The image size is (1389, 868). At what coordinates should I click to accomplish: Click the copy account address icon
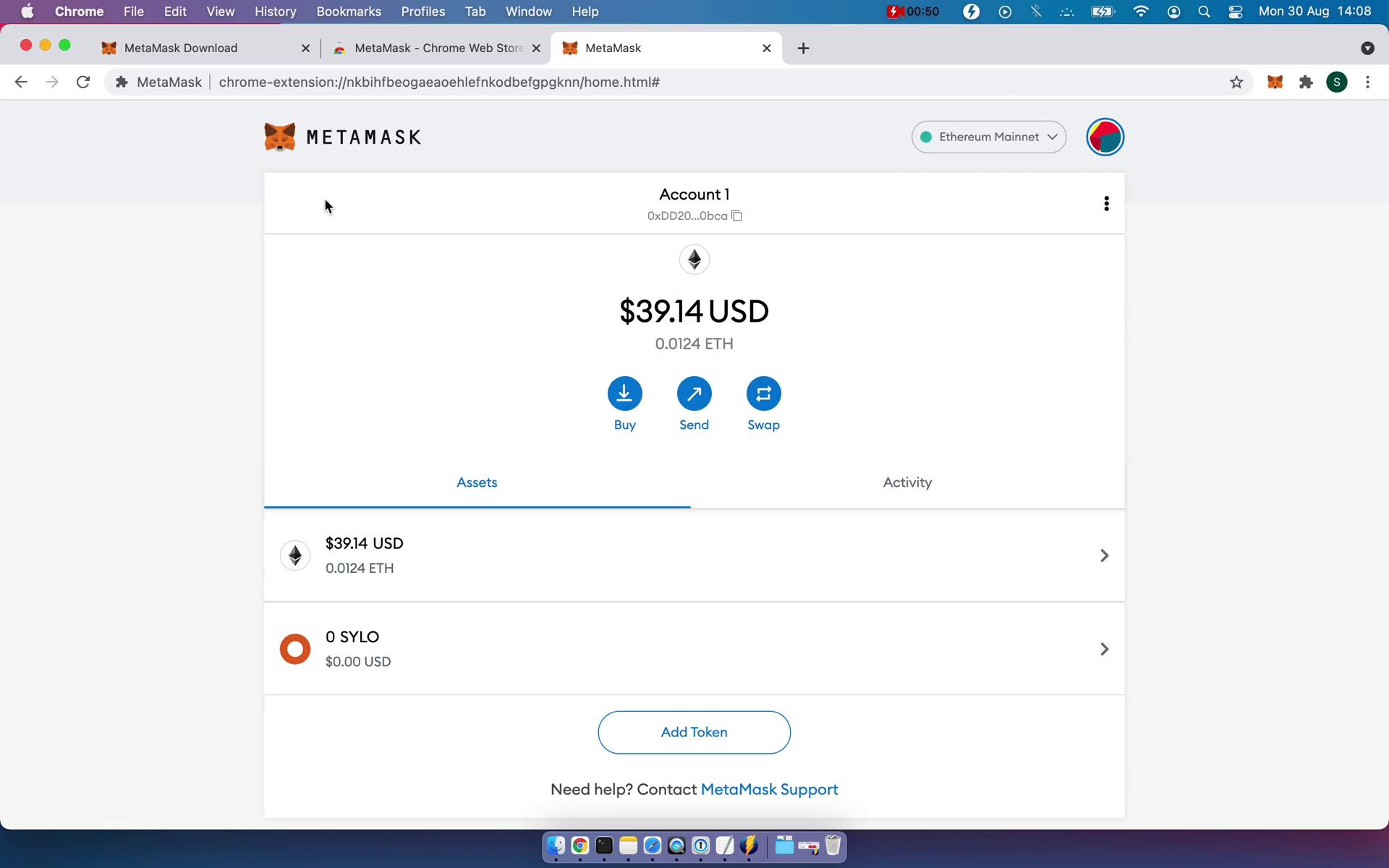coord(737,216)
